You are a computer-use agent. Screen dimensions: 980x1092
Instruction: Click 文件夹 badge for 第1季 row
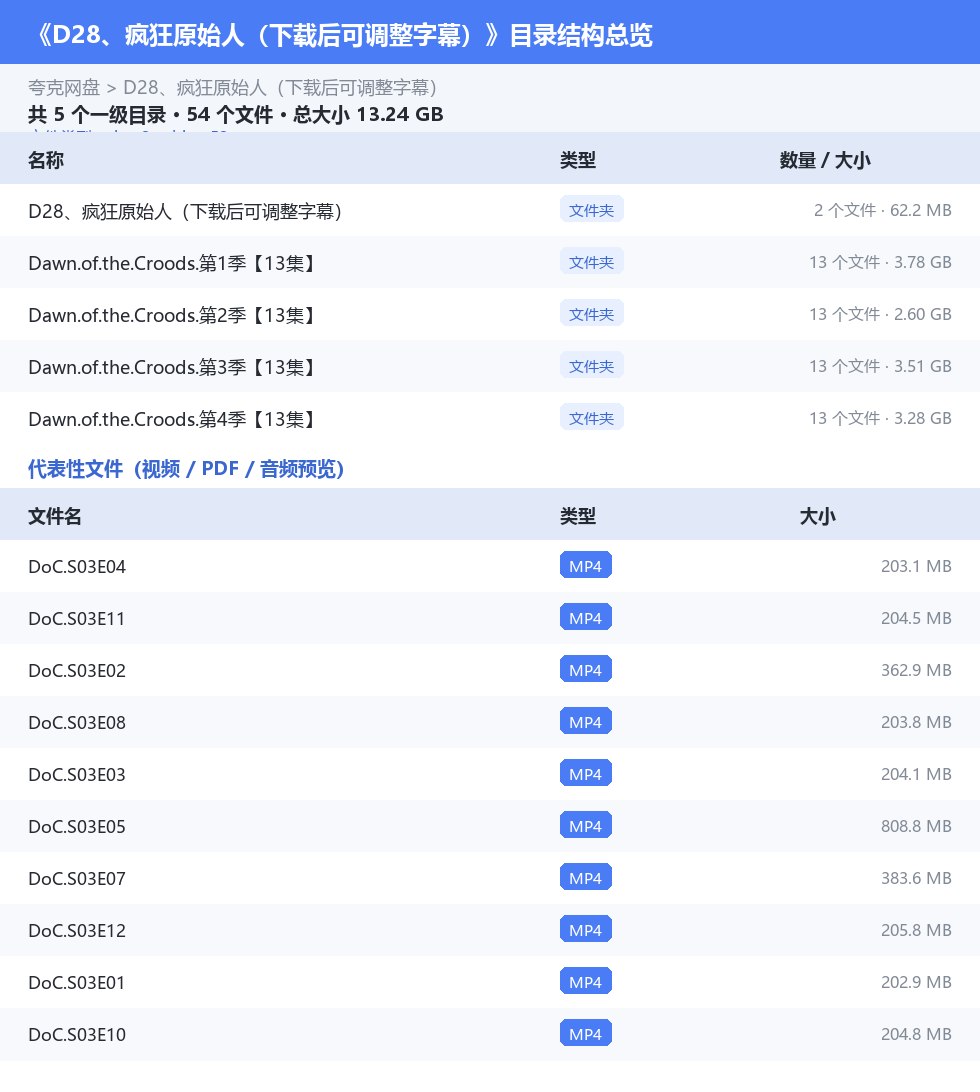(591, 262)
